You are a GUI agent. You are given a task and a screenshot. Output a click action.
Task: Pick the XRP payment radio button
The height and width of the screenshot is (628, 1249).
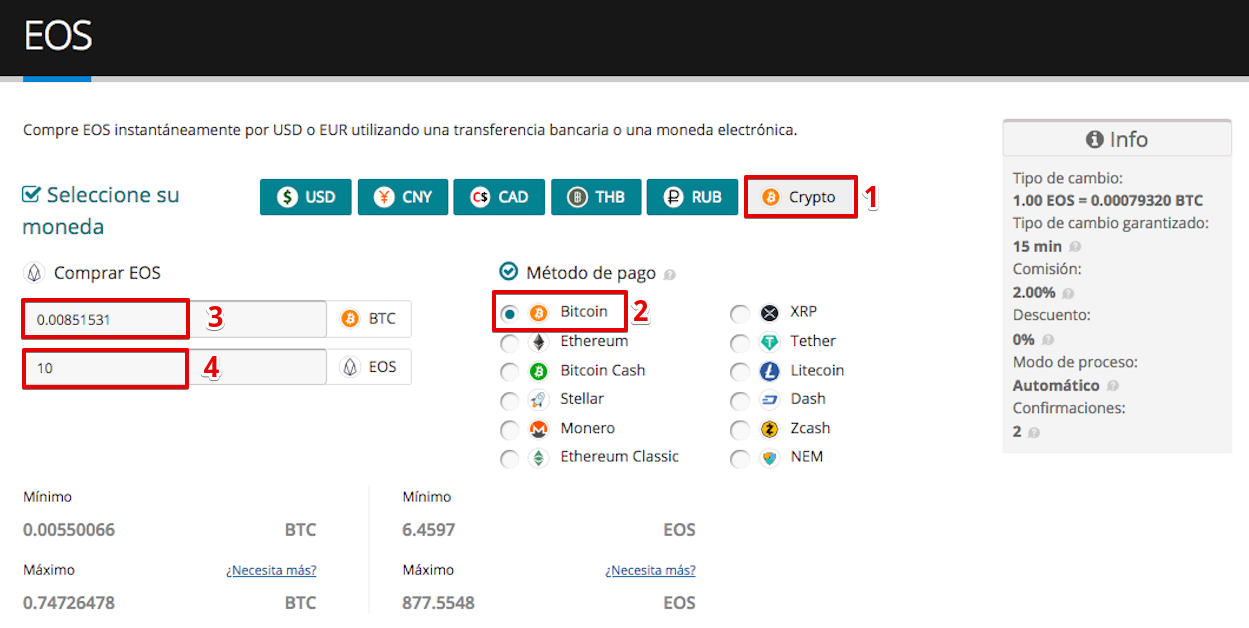click(740, 313)
